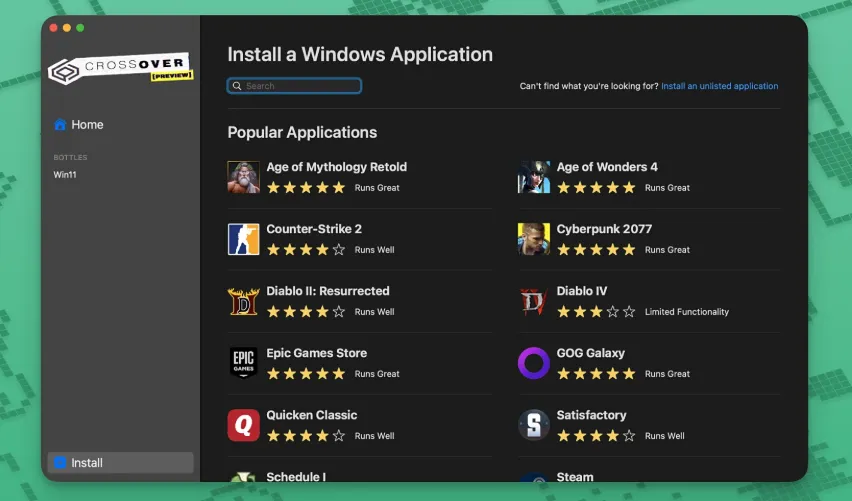Select the Quicken Classic red Q icon
The width and height of the screenshot is (852, 501).
(243, 425)
